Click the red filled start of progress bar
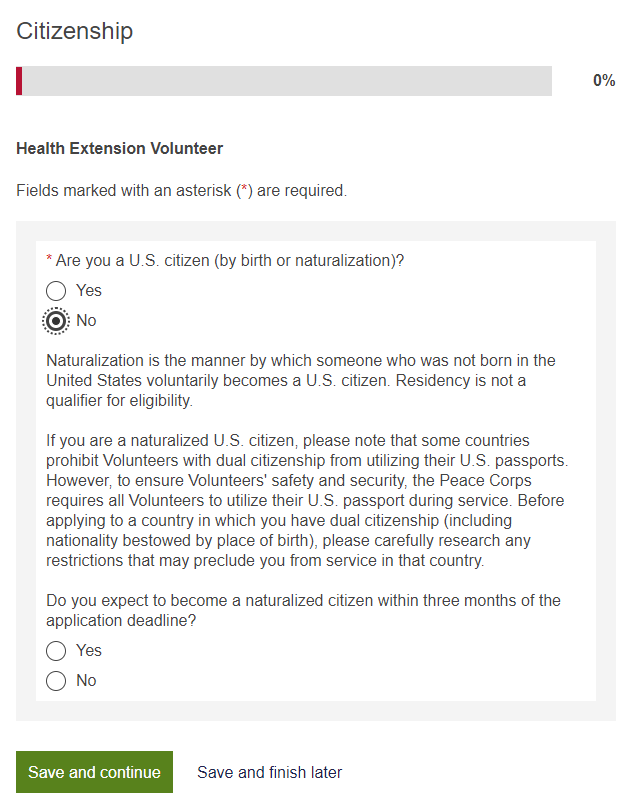Screen dimensions: 623x793 point(19,81)
